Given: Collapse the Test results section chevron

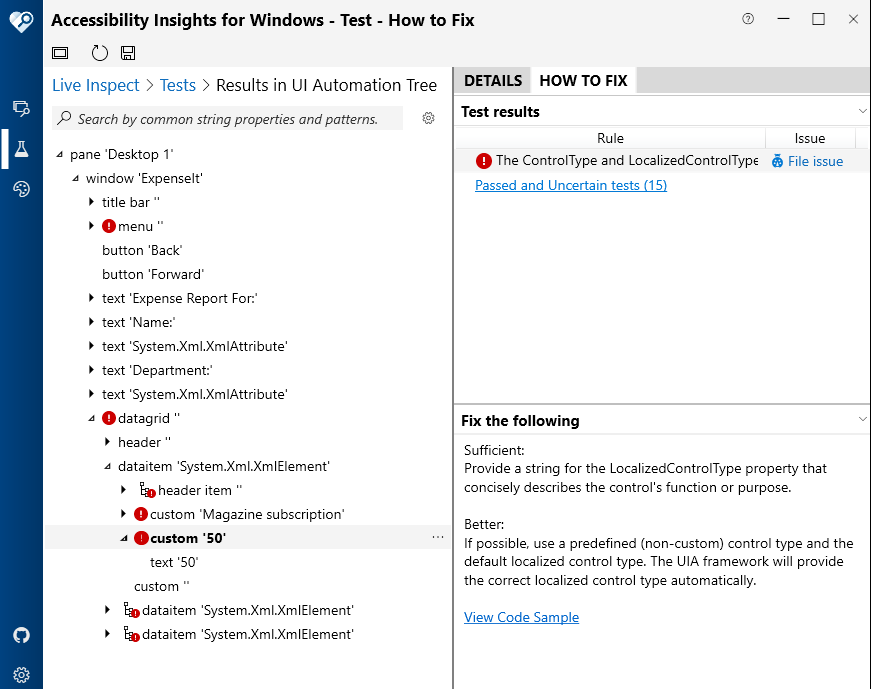Looking at the screenshot, I should pyautogui.click(x=862, y=111).
